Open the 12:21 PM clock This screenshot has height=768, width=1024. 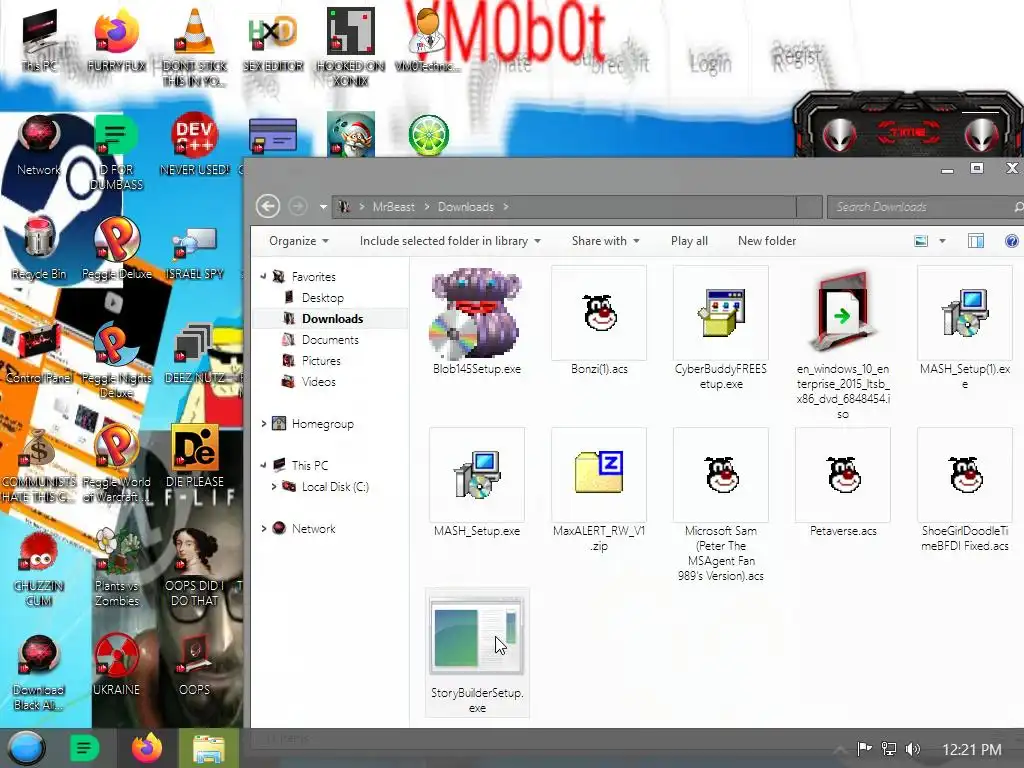[972, 750]
